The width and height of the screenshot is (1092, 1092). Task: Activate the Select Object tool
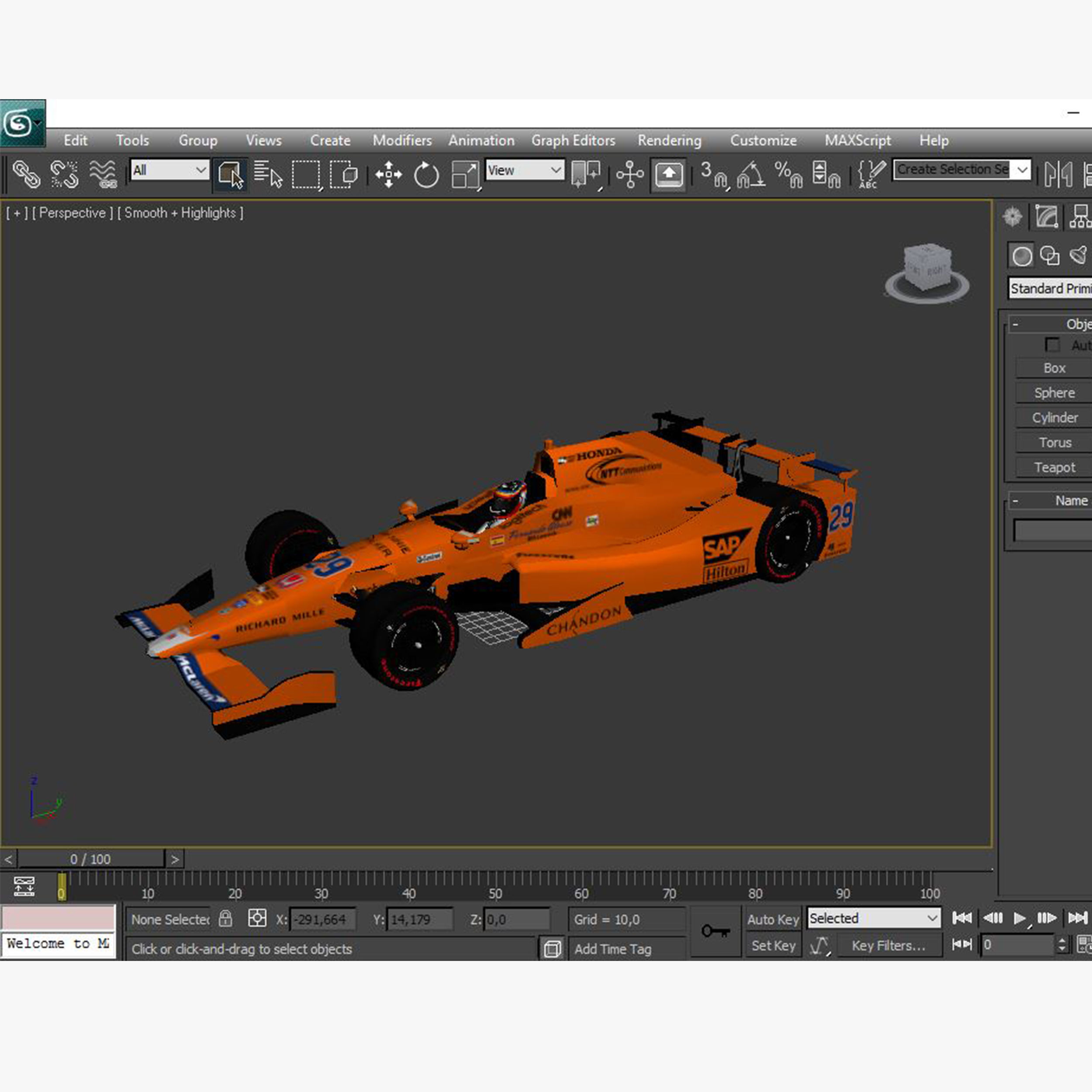pos(230,174)
